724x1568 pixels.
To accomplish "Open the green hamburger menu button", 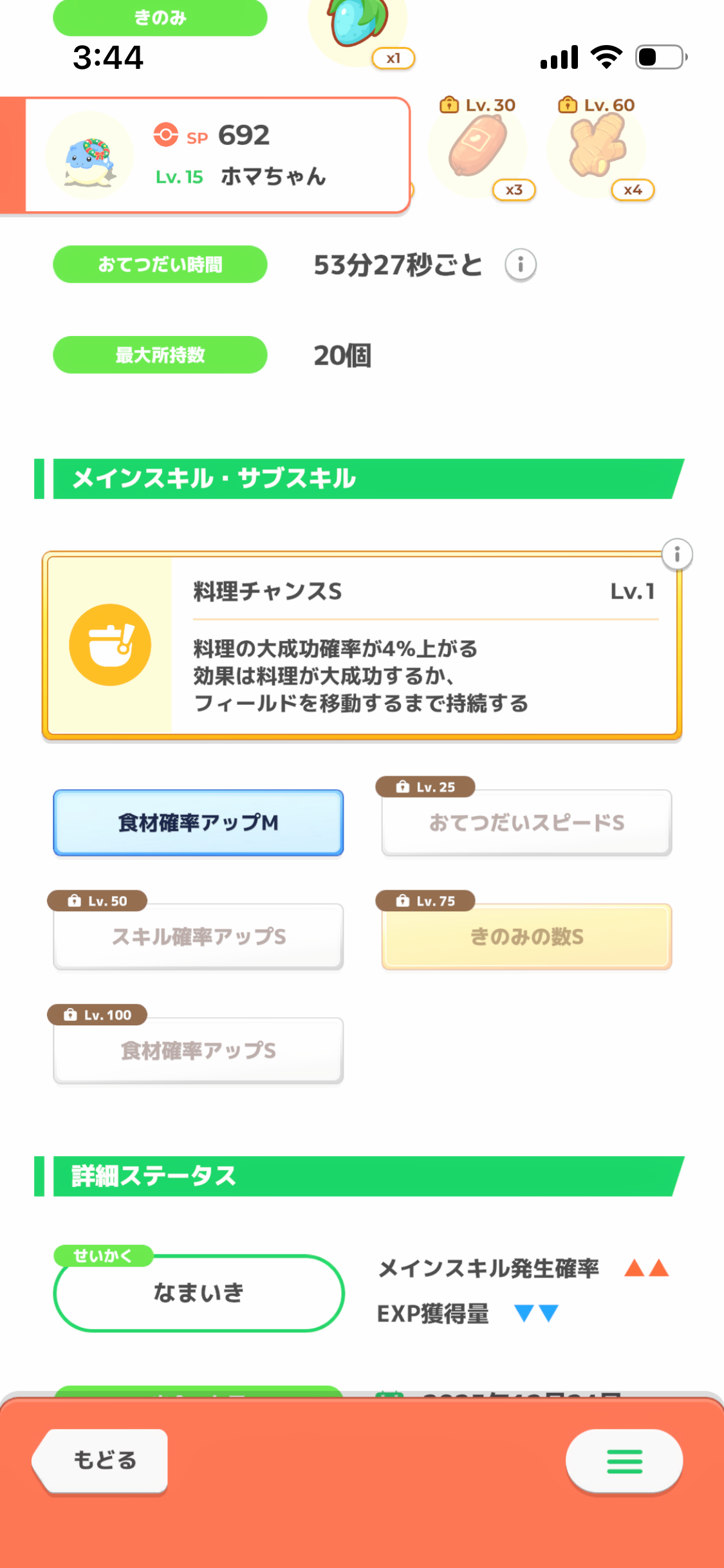I will (x=624, y=1461).
